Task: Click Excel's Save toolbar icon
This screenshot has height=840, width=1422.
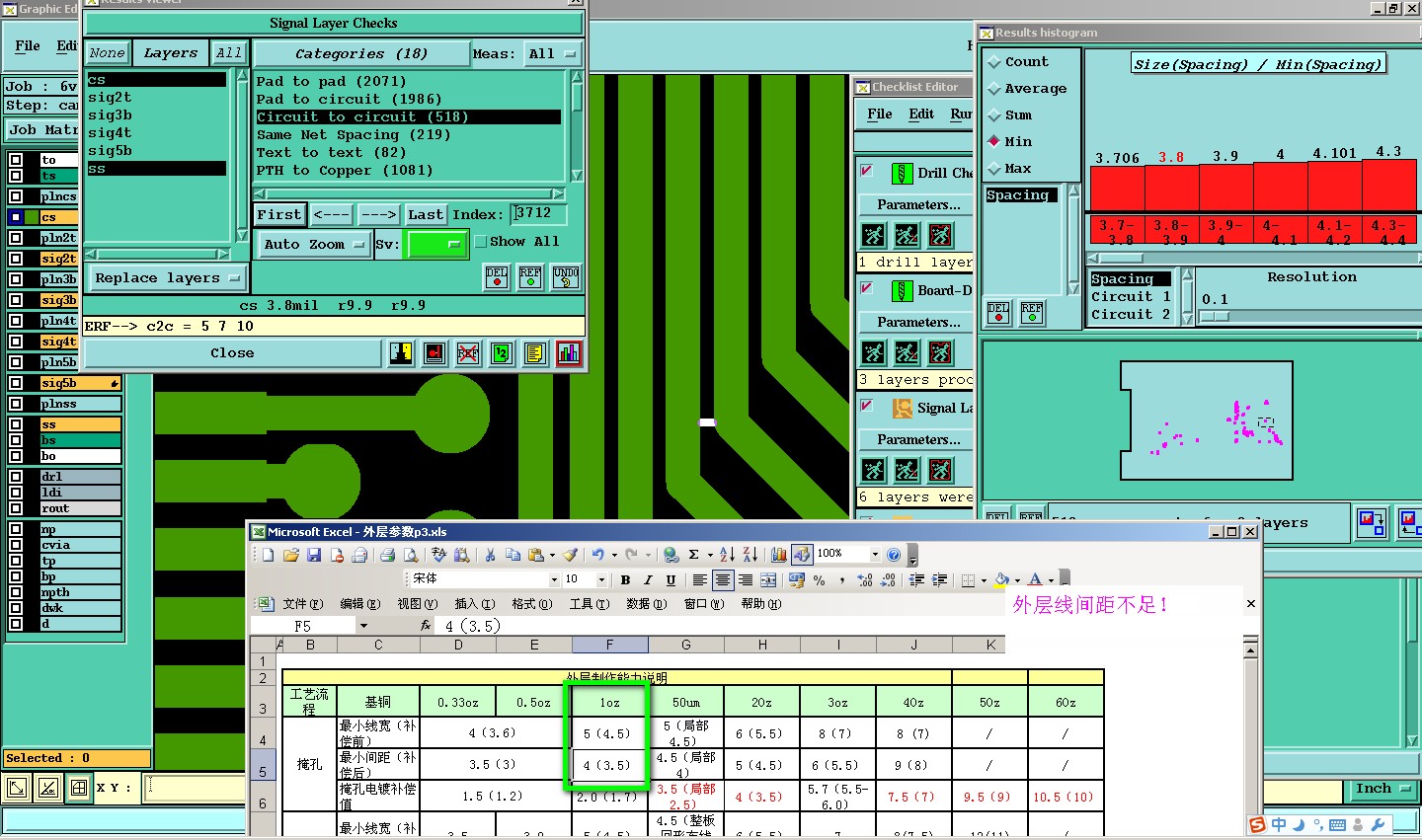Action: coord(314,555)
